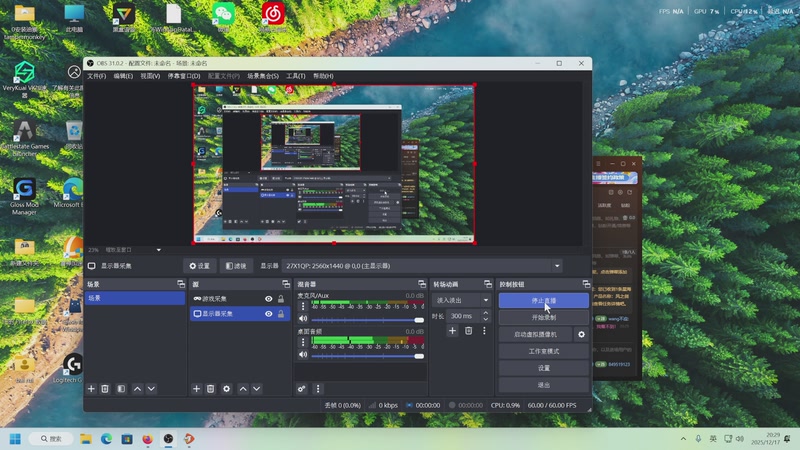800x450 pixels.
Task: Toggle lock on 显示器采集 source
Action: [x=281, y=314]
